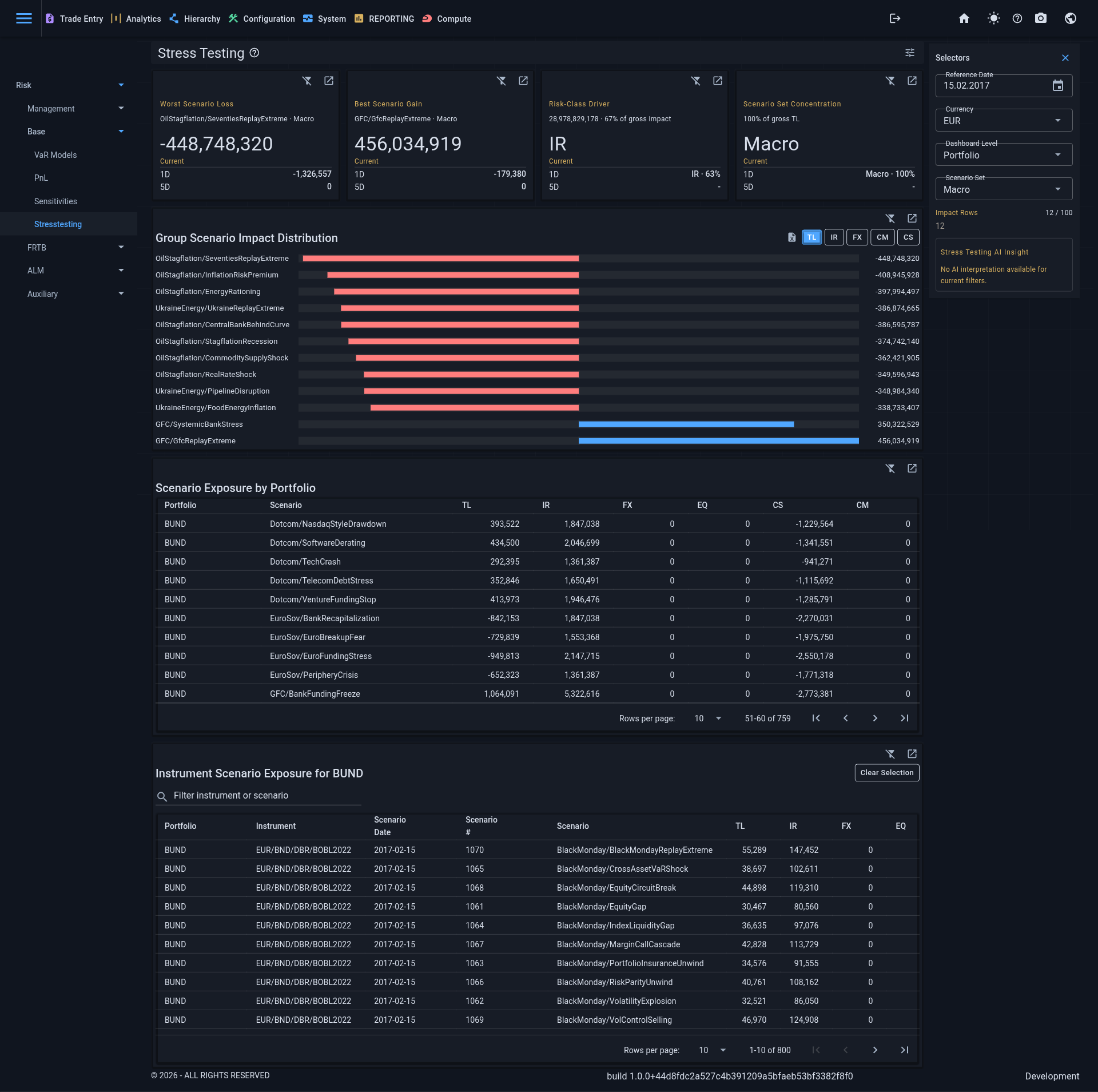
Task: Open the Scenario Set Macro dropdown
Action: tap(1004, 189)
